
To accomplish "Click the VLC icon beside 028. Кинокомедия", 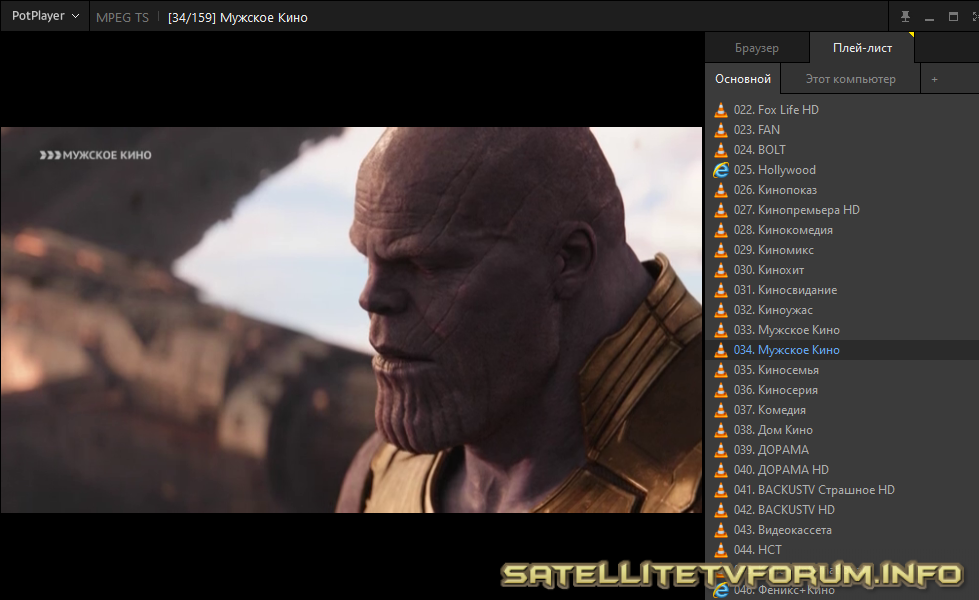I will (721, 230).
